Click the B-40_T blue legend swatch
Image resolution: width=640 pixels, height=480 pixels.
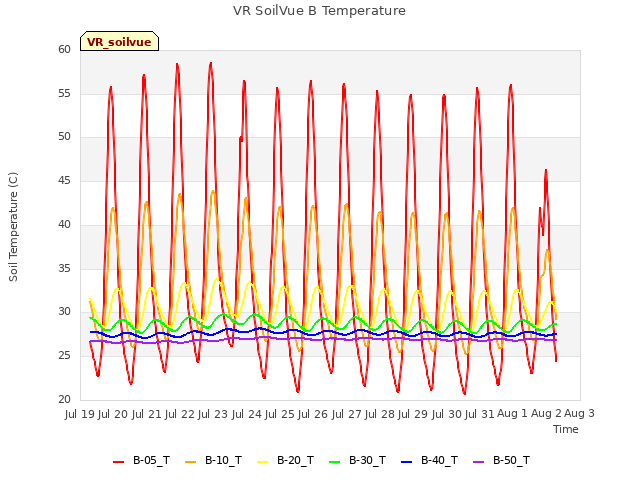point(407,462)
